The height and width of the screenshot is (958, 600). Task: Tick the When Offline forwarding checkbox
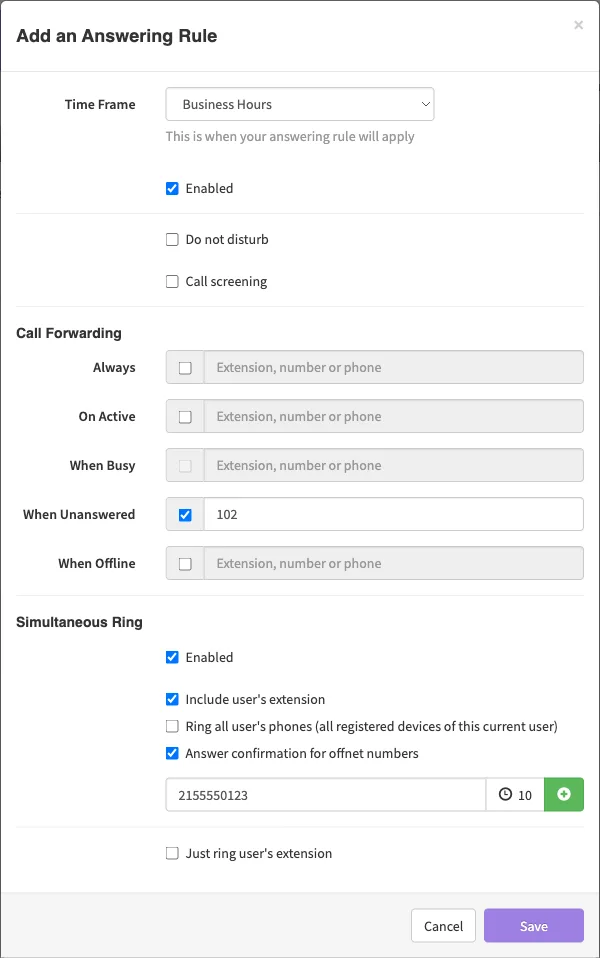(185, 563)
